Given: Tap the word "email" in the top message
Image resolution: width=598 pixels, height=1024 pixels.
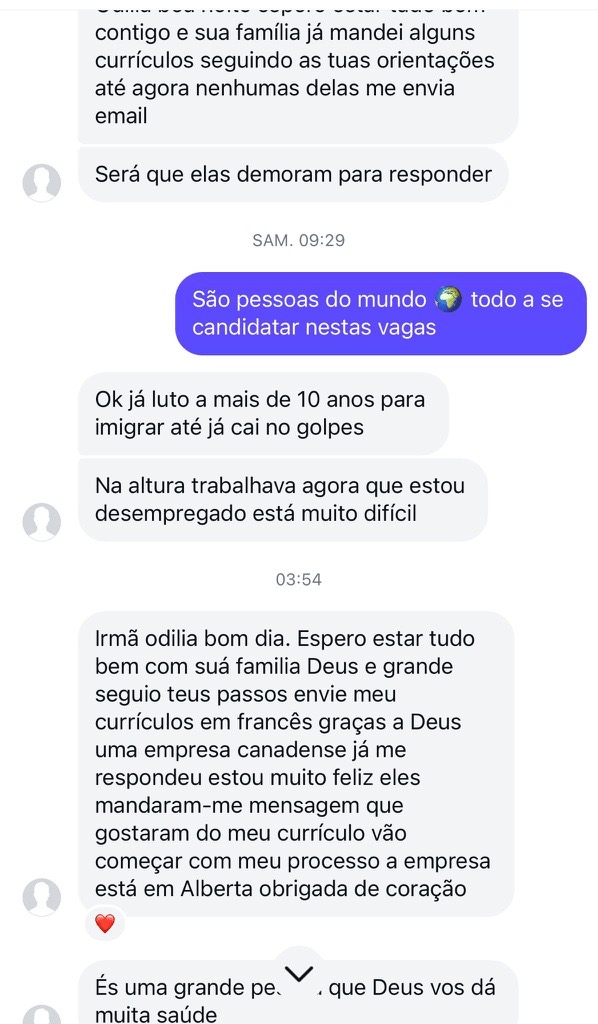Looking at the screenshot, I should pos(121,116).
